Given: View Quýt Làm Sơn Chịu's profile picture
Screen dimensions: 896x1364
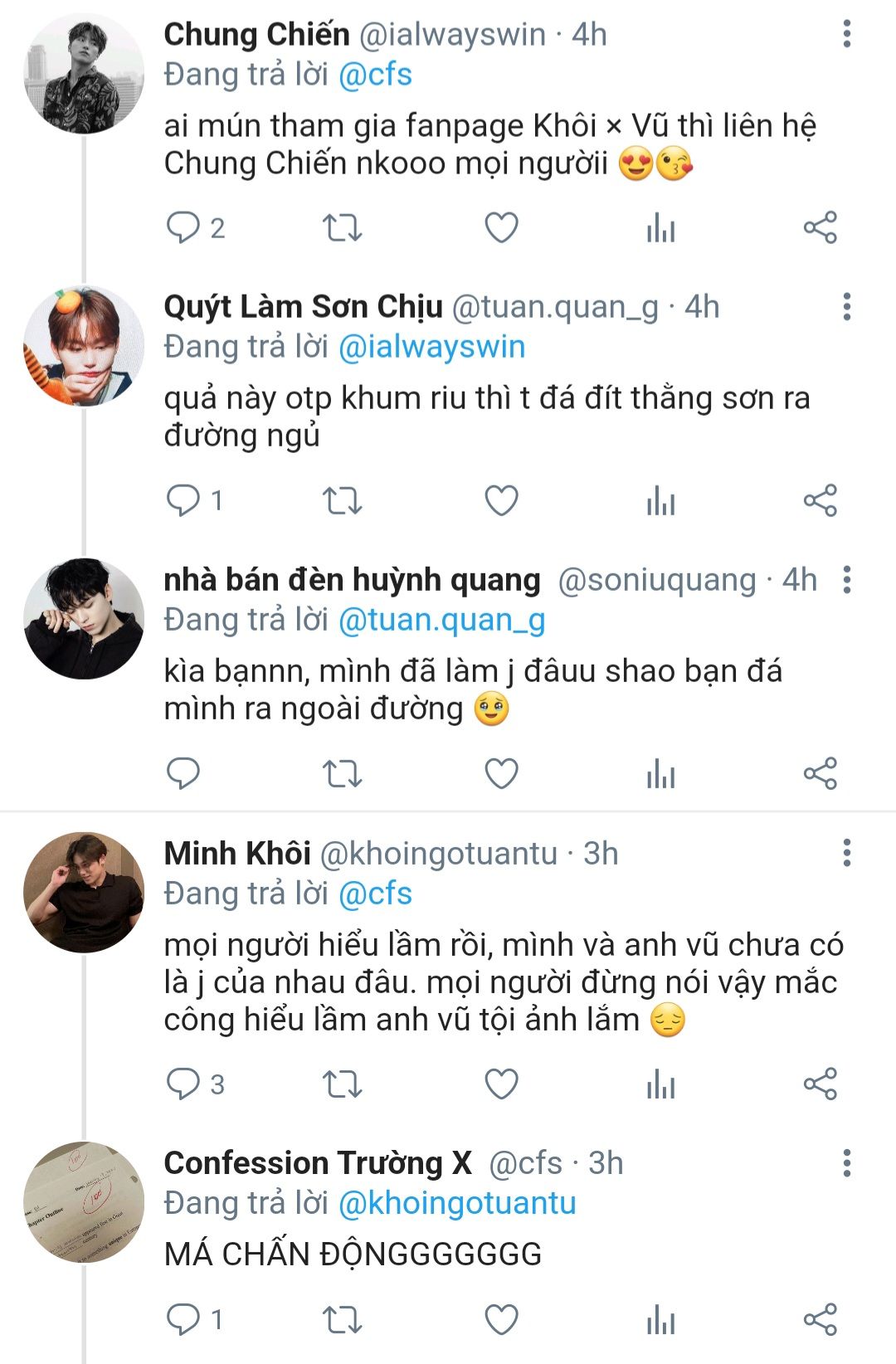Looking at the screenshot, I should coord(84,346).
